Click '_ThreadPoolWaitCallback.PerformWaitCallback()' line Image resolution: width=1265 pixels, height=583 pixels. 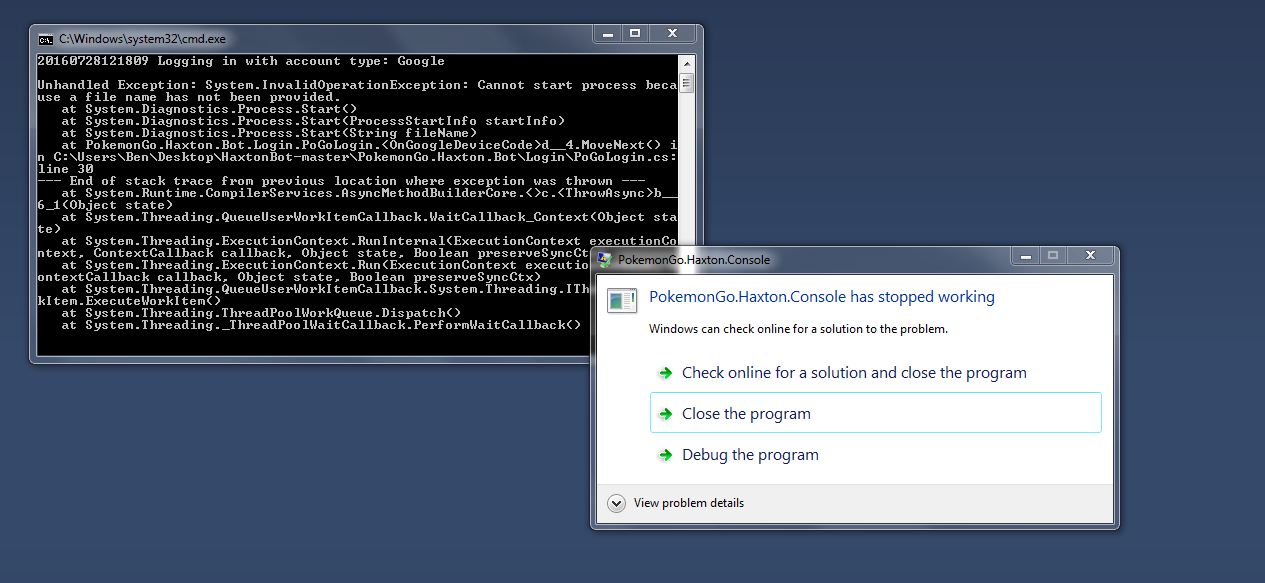[321, 325]
